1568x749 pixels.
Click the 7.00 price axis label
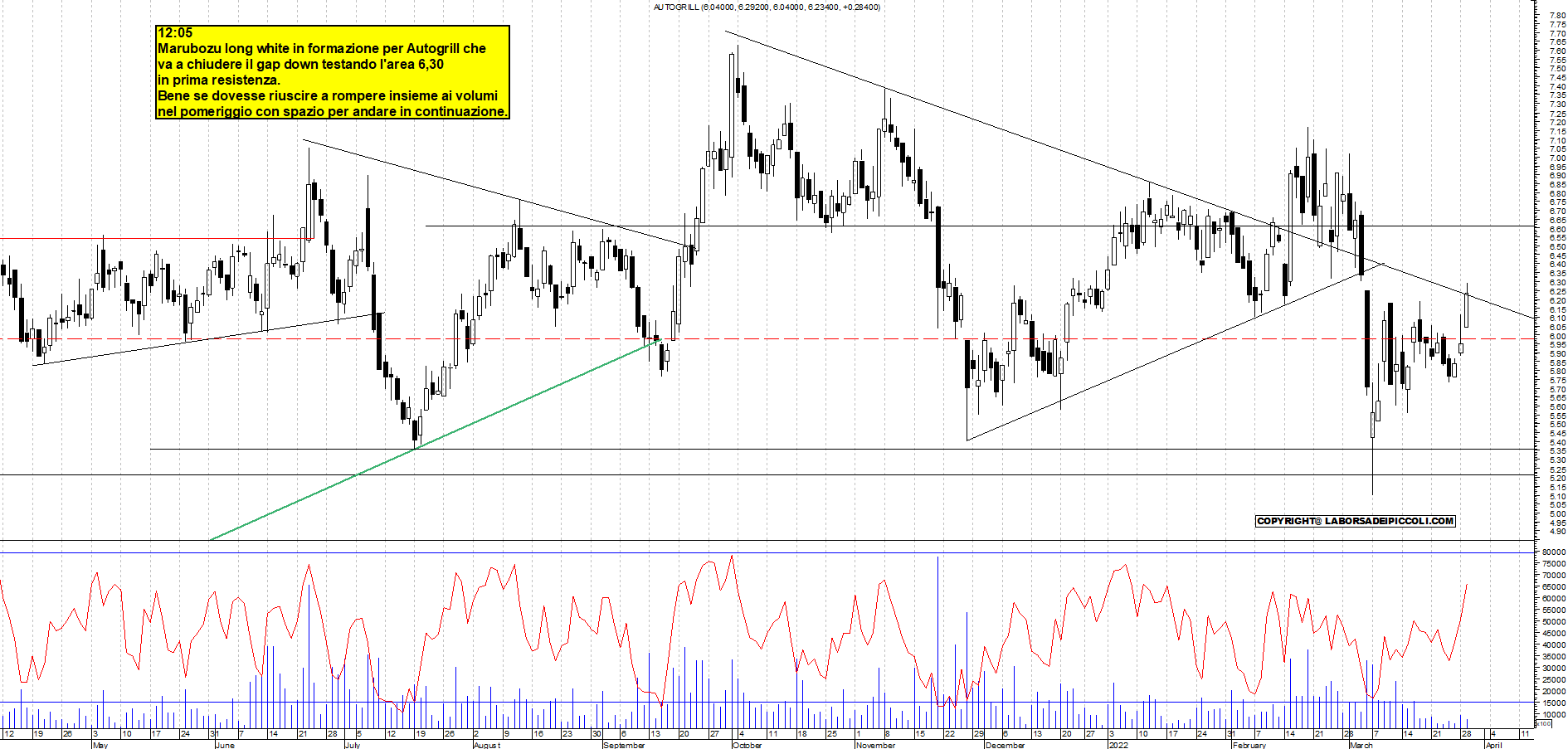pos(1557,158)
